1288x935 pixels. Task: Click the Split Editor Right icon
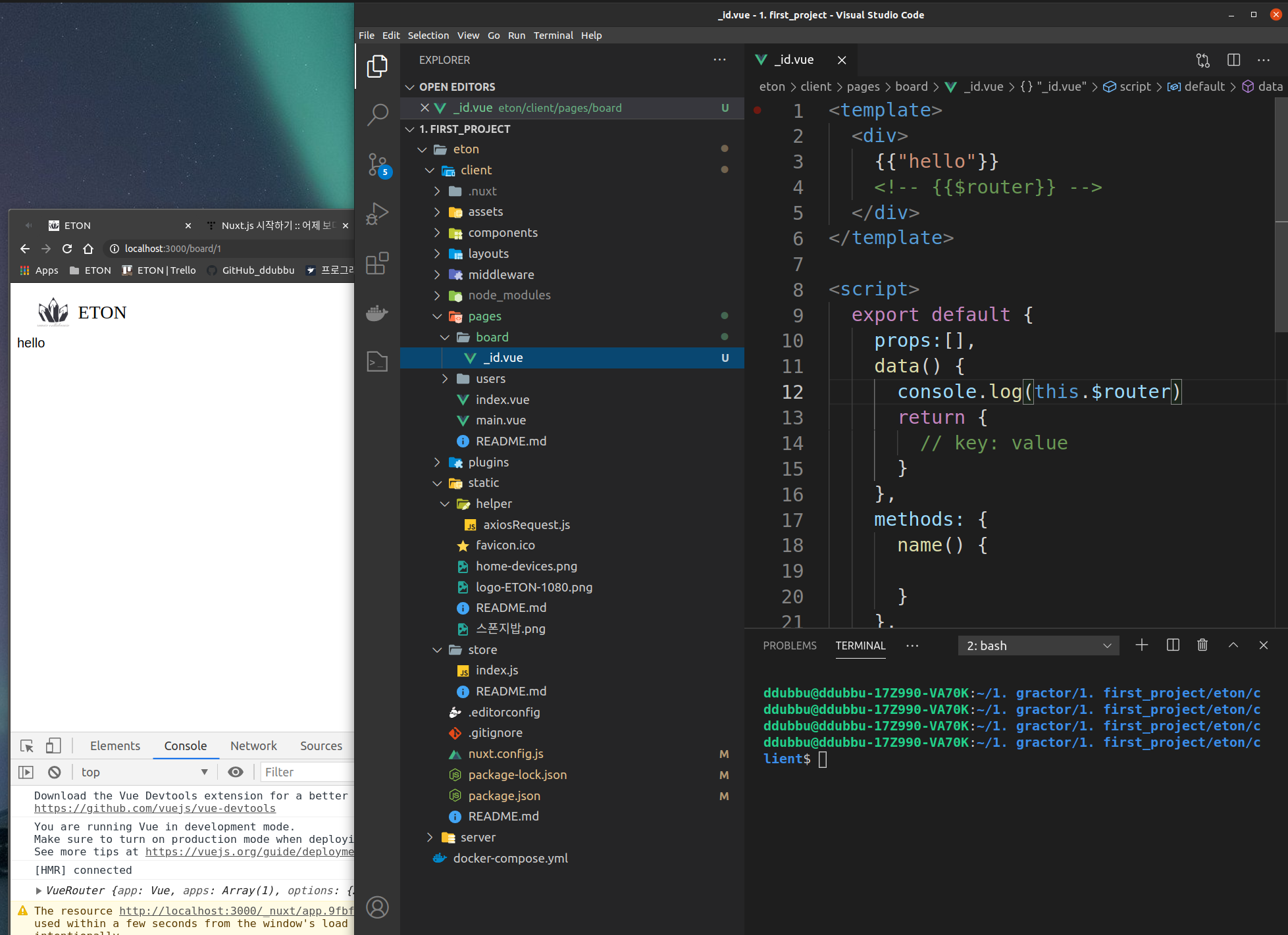tap(1233, 60)
